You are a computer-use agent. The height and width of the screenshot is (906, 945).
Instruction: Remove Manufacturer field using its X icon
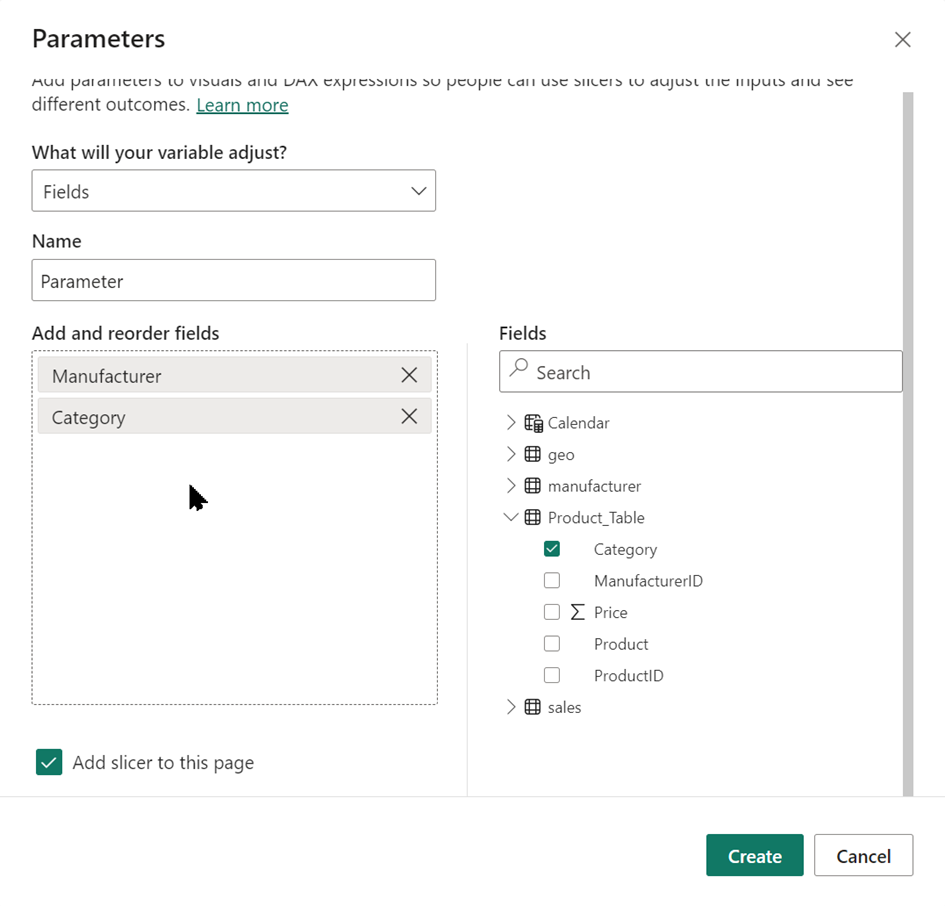tap(409, 375)
